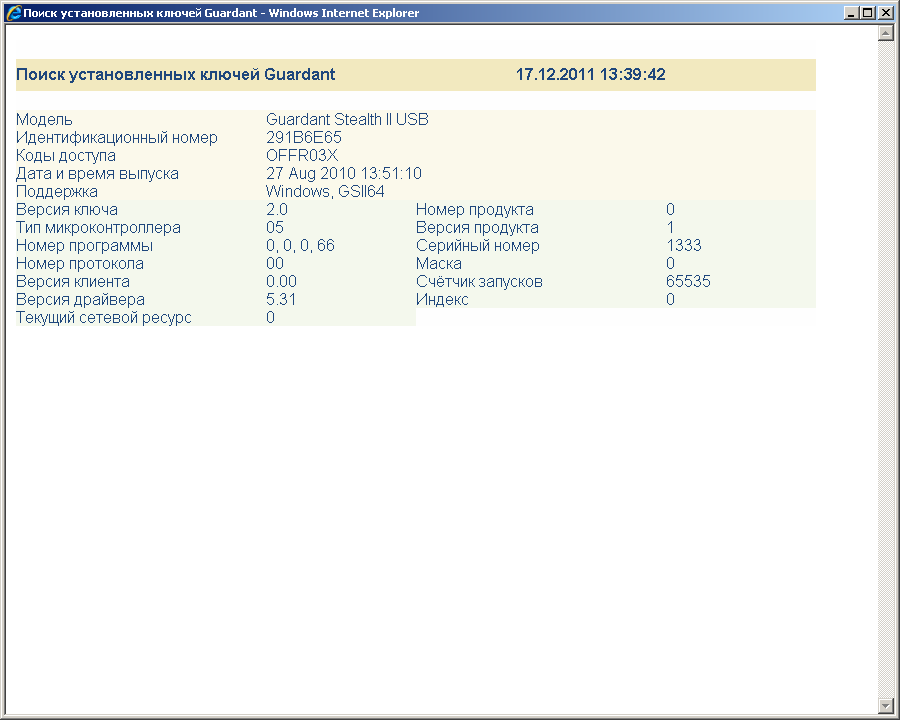
Task: Click the launch counter value 65535
Action: [x=688, y=282]
